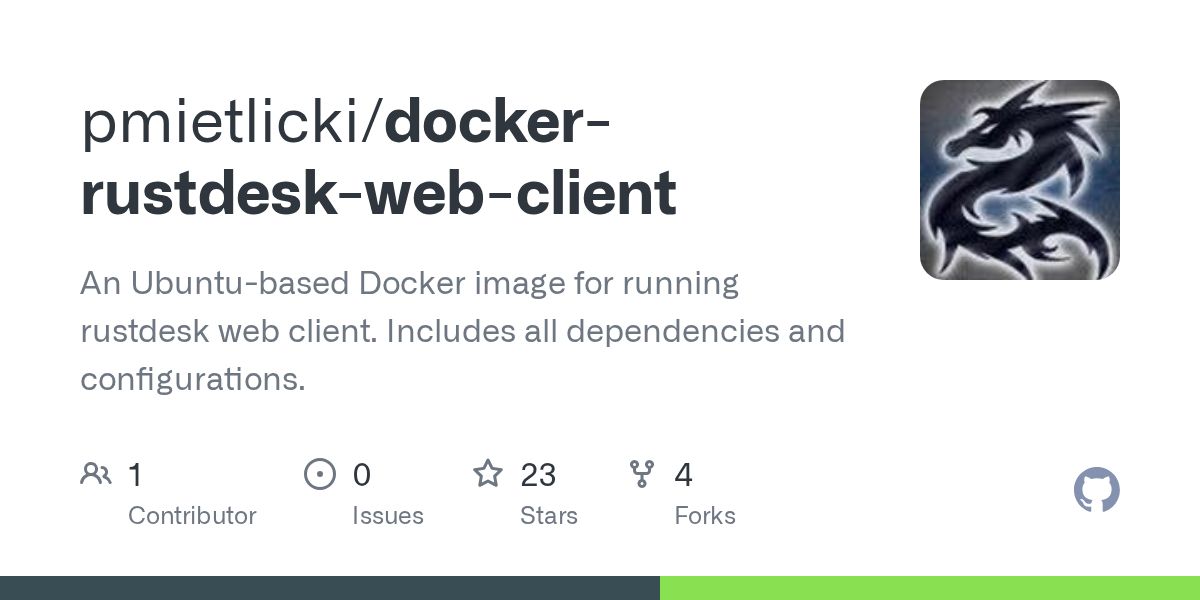Click the stars count 23
Screen dimensions: 1200x600
pyautogui.click(x=538, y=474)
